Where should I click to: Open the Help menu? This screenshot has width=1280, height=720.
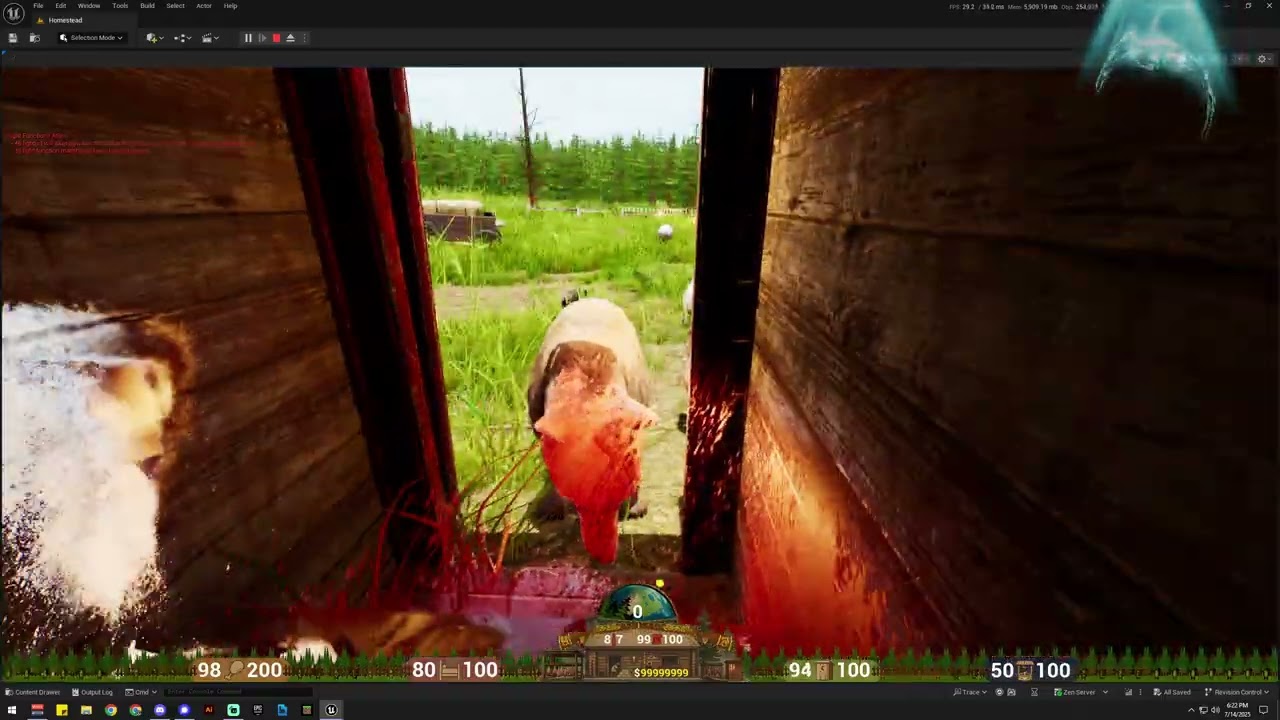point(230,6)
